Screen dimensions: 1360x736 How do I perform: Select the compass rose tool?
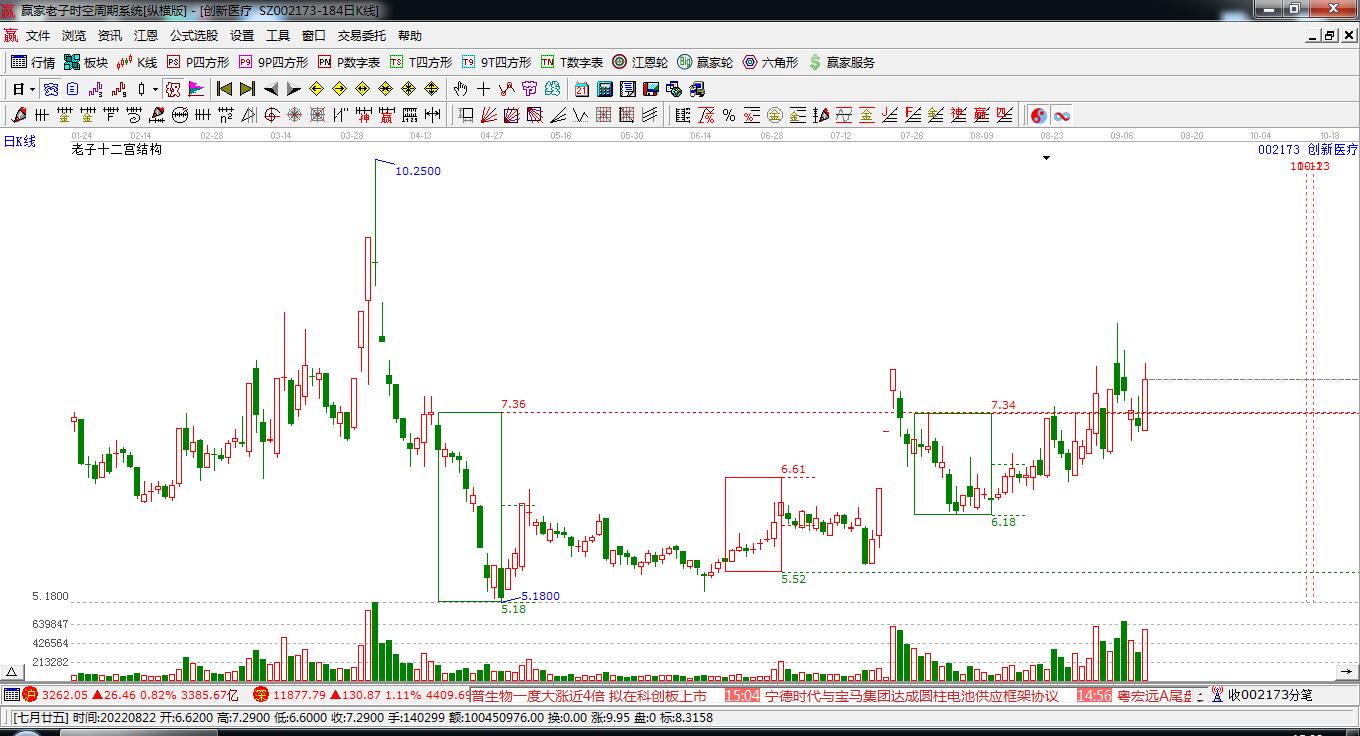294,115
